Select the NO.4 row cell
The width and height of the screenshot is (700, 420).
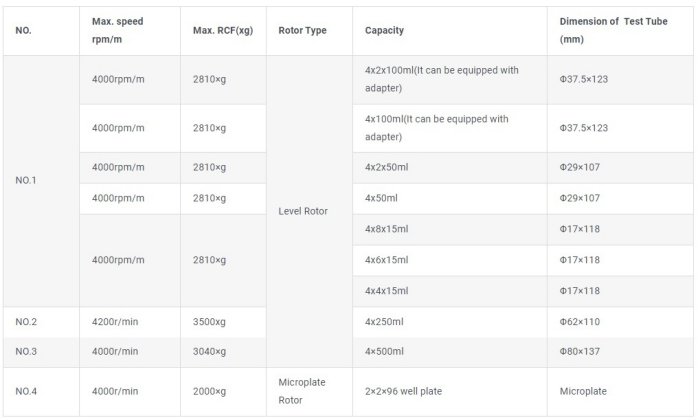[x=26, y=391]
